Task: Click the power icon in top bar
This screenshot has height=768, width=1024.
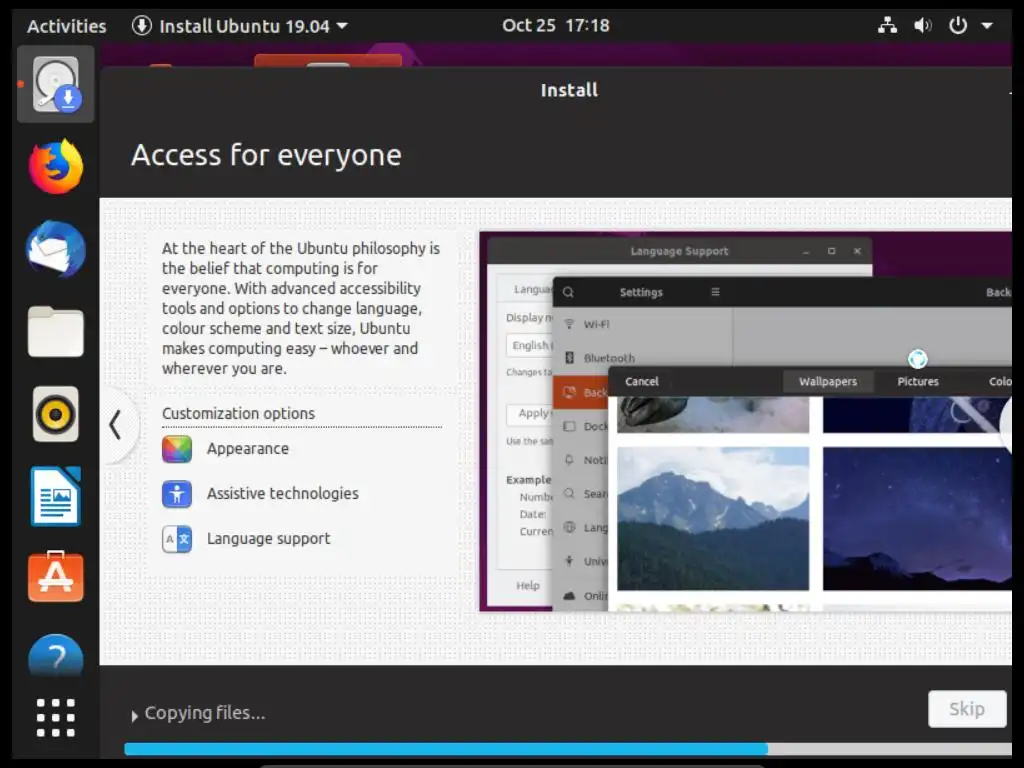Action: tap(957, 25)
